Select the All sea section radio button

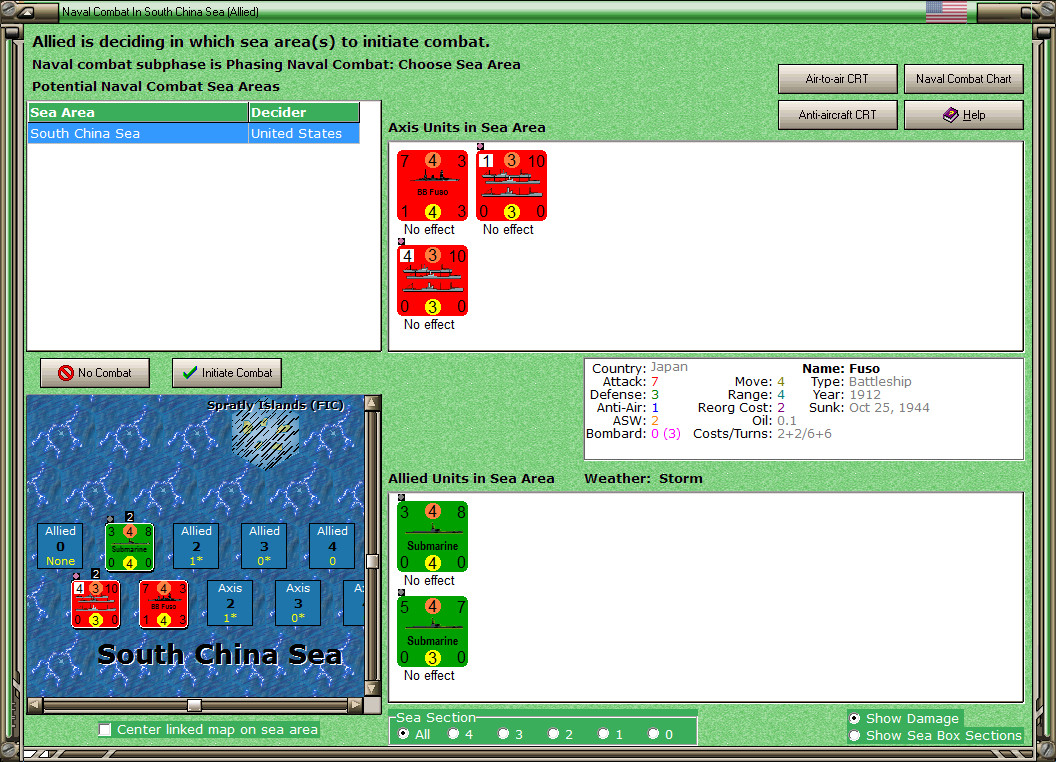pos(403,734)
